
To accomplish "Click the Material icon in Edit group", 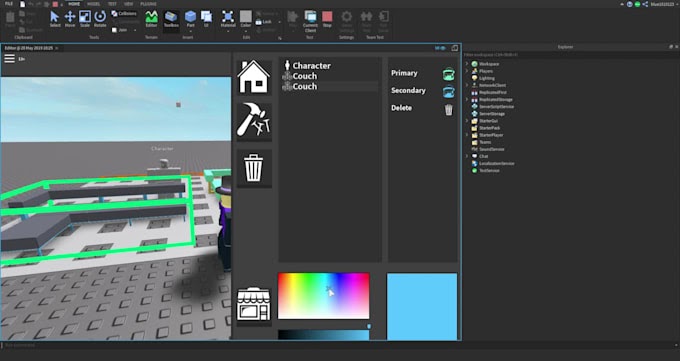I will click(x=228, y=17).
